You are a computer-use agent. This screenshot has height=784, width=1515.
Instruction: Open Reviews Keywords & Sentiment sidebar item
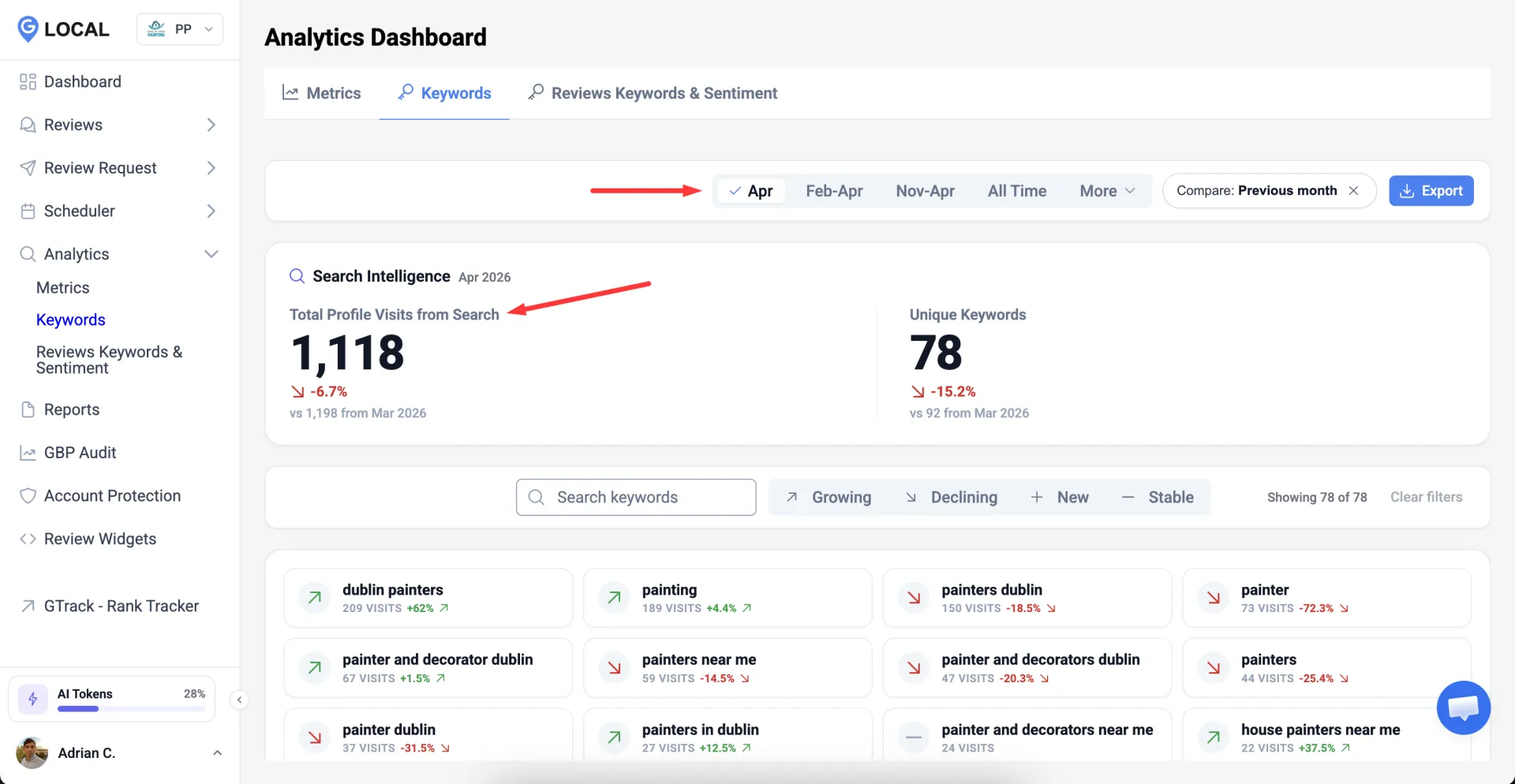pos(109,360)
